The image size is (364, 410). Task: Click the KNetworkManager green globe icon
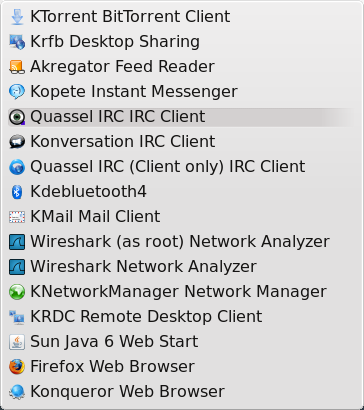pos(17,292)
